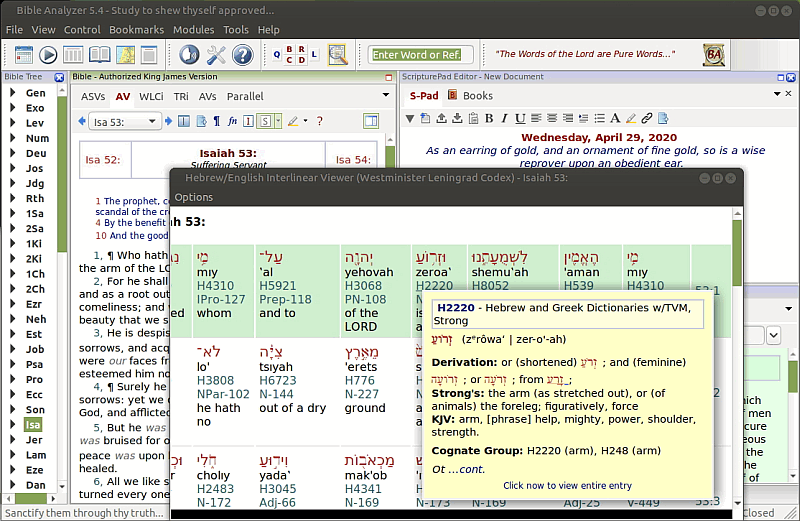Click the BA logo icon
800x521 pixels.
coord(714,55)
